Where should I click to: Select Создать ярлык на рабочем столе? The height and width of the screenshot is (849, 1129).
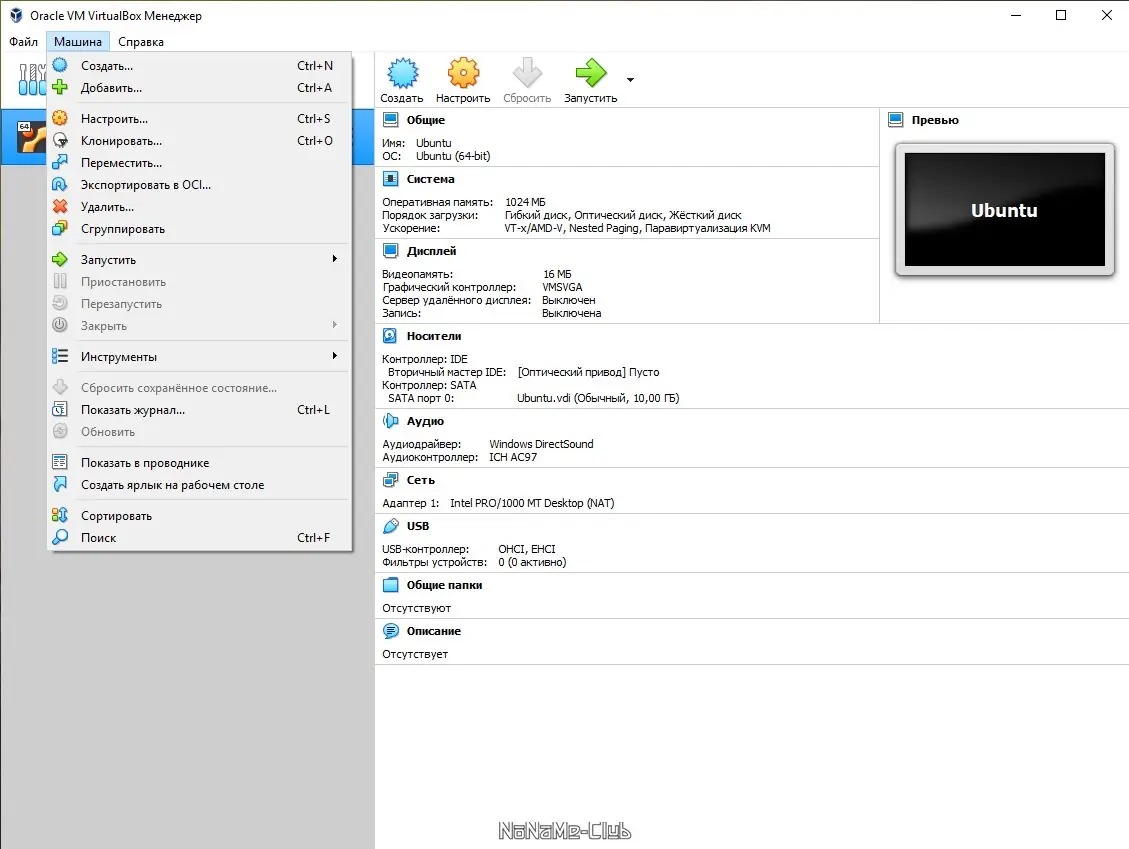point(199,485)
